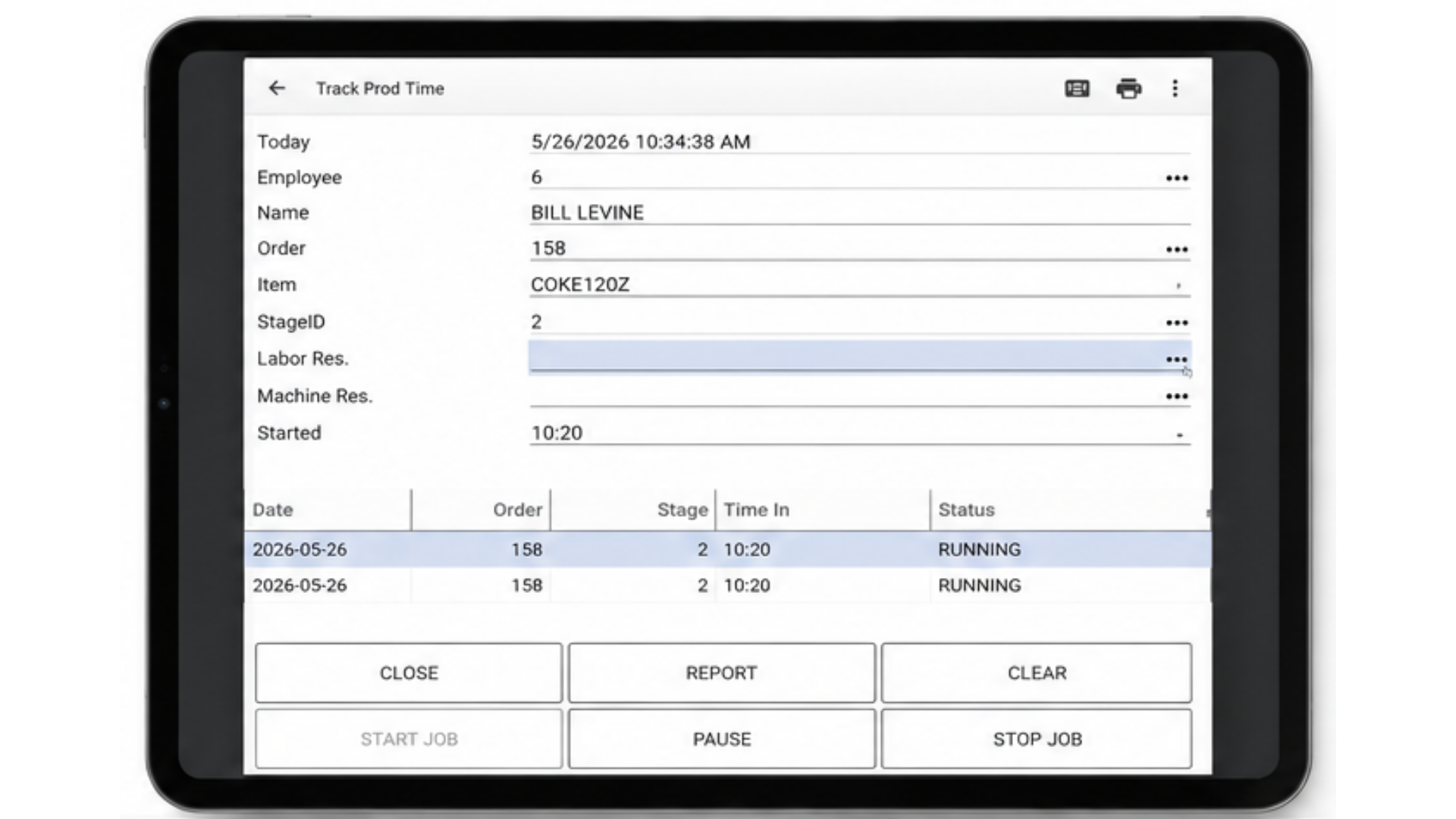Sort by the Order column header
The height and width of the screenshot is (819, 1456).
point(481,510)
